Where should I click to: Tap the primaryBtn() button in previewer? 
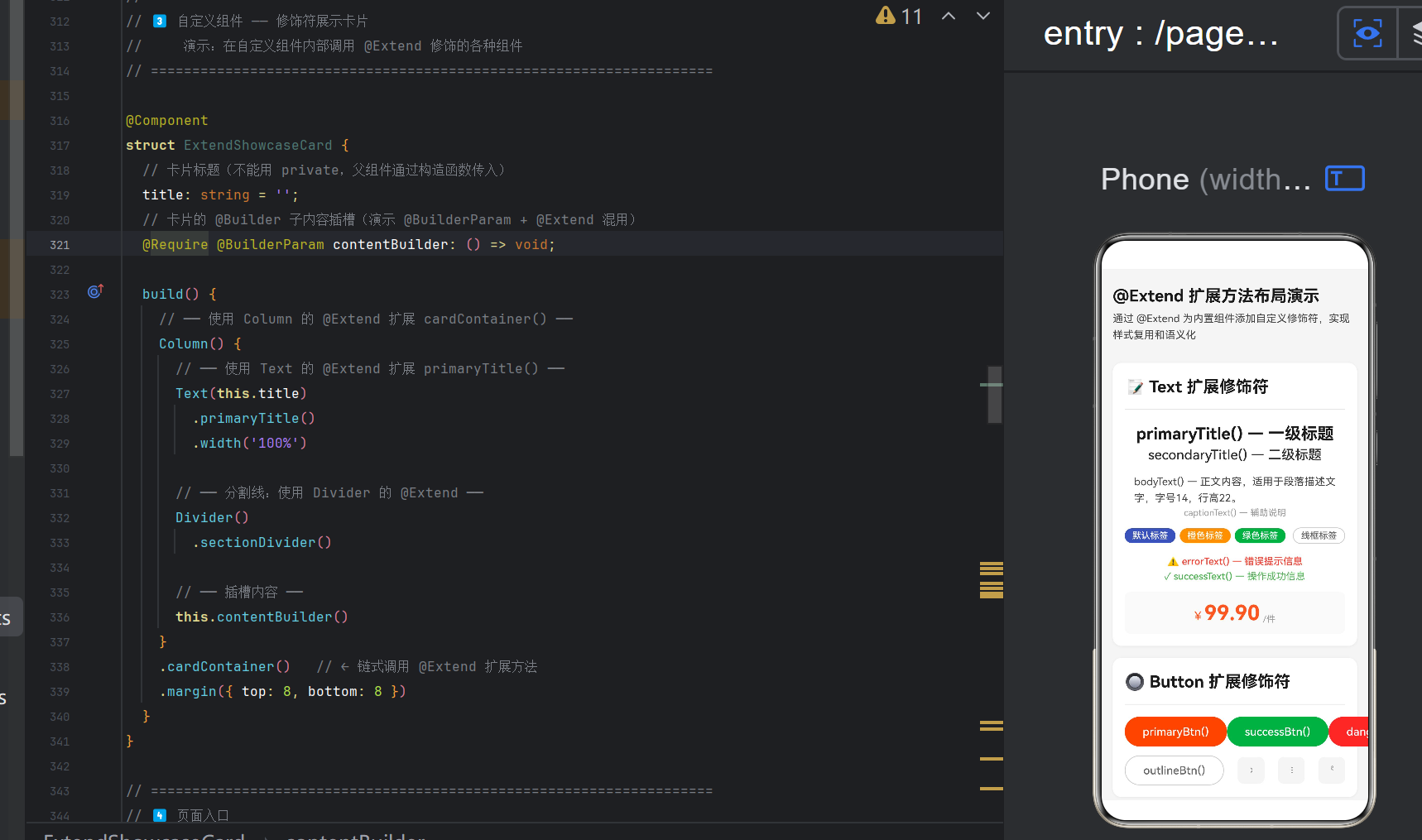coord(1175,732)
